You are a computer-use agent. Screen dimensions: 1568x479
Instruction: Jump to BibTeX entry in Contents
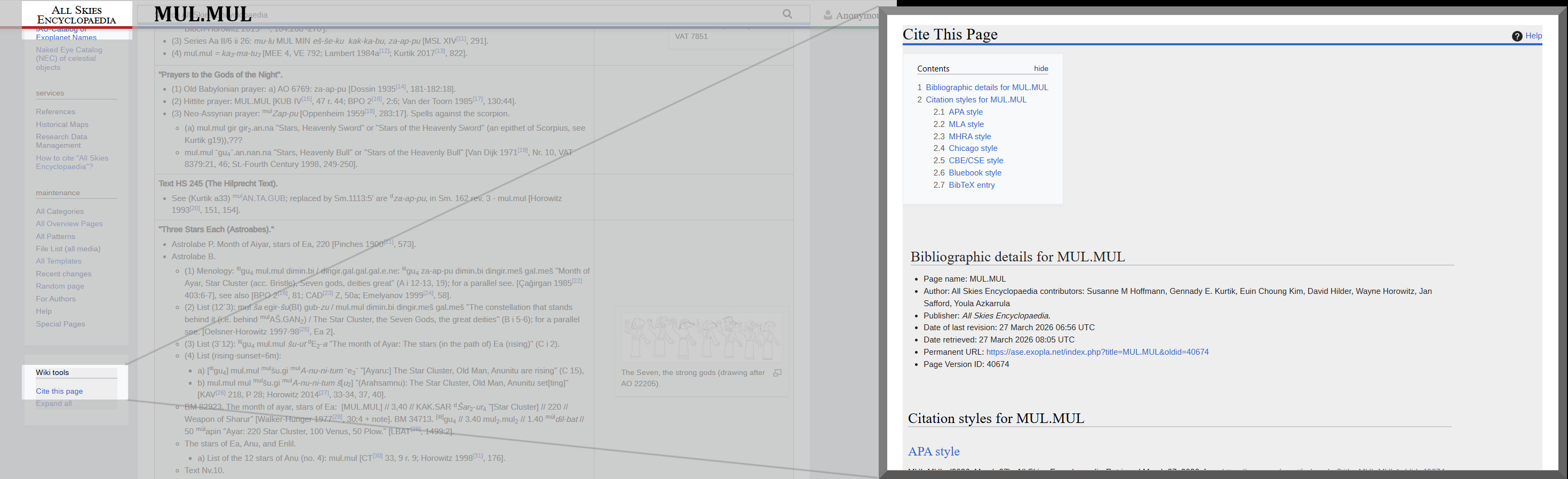(x=972, y=185)
